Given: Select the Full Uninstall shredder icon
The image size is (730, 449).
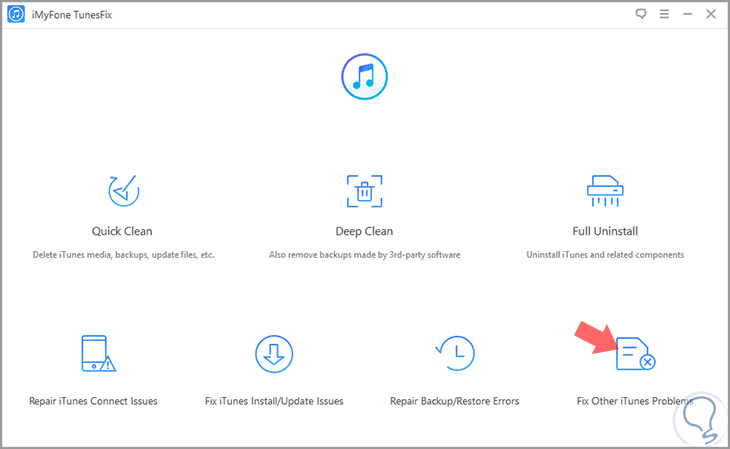Looking at the screenshot, I should 605,191.
